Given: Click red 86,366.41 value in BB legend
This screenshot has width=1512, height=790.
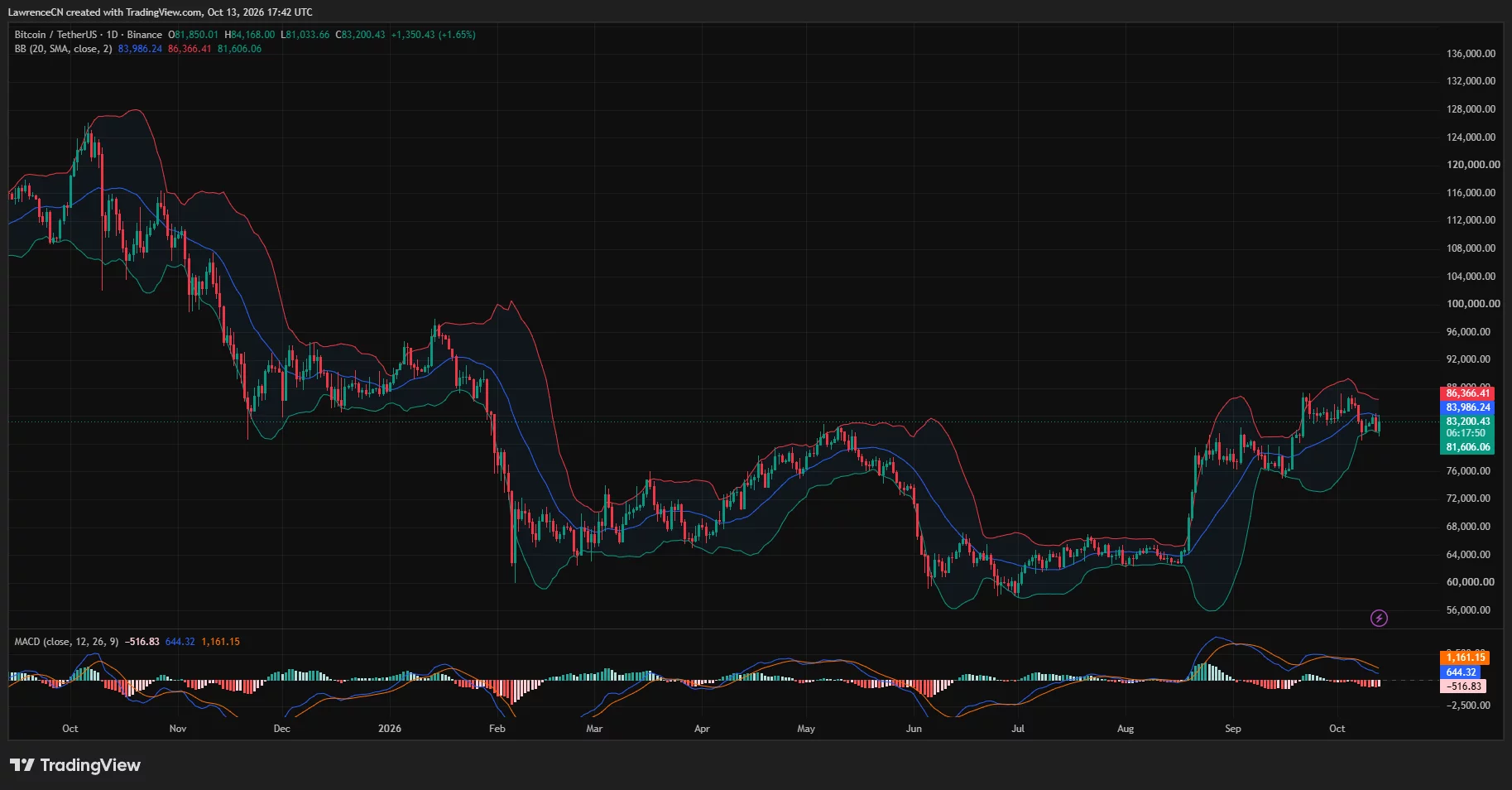Looking at the screenshot, I should pyautogui.click(x=190, y=49).
